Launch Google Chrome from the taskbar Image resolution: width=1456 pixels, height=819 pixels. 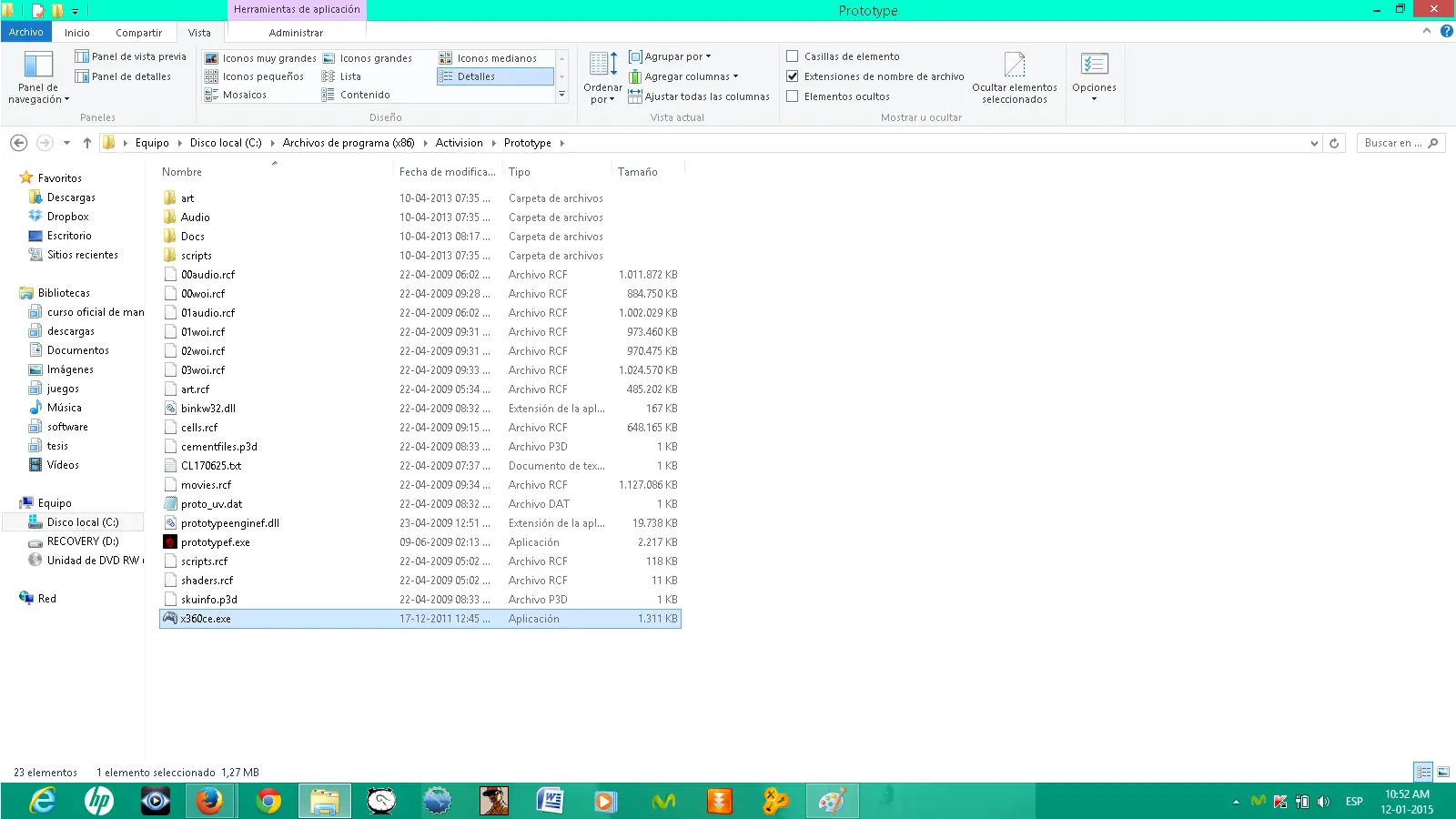click(x=268, y=801)
